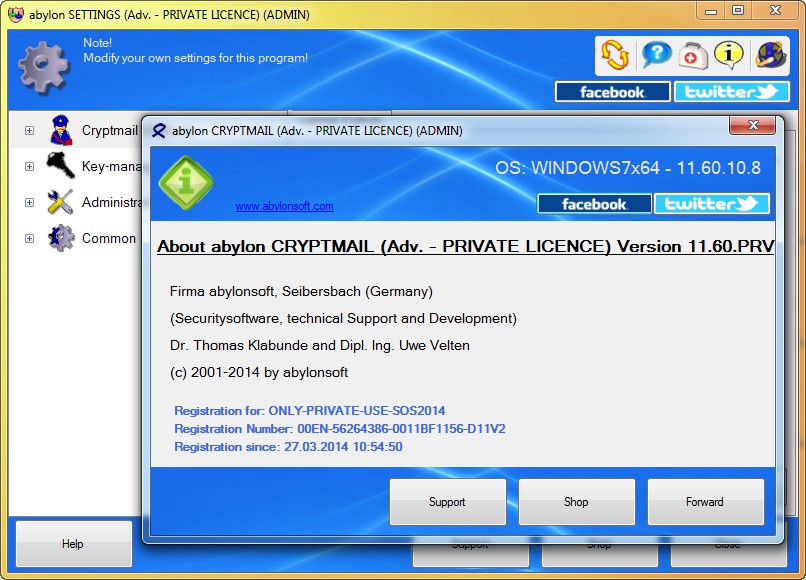Open help via blue question mark bubble
The image size is (806, 580).
(656, 55)
